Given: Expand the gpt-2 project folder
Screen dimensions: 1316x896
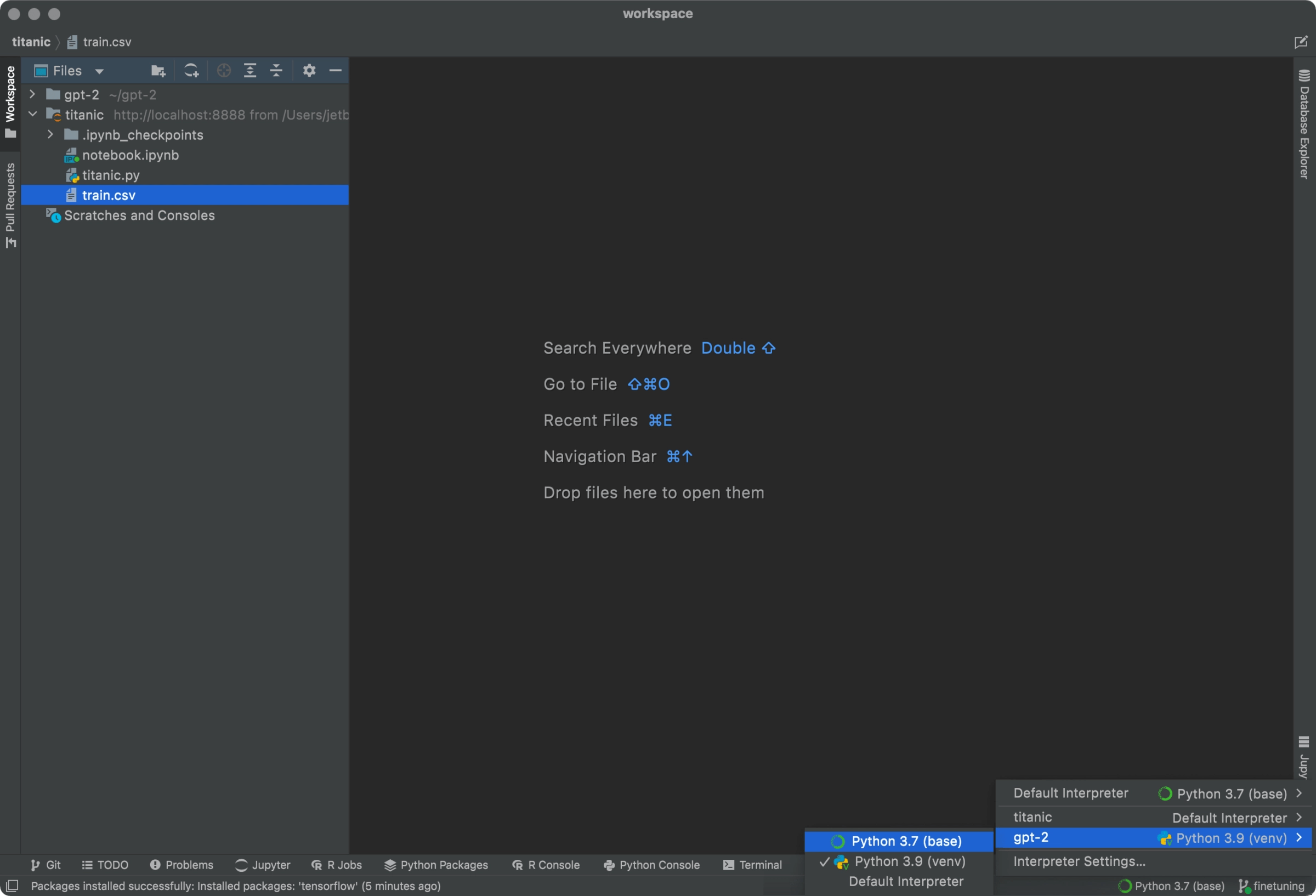Looking at the screenshot, I should (32, 94).
